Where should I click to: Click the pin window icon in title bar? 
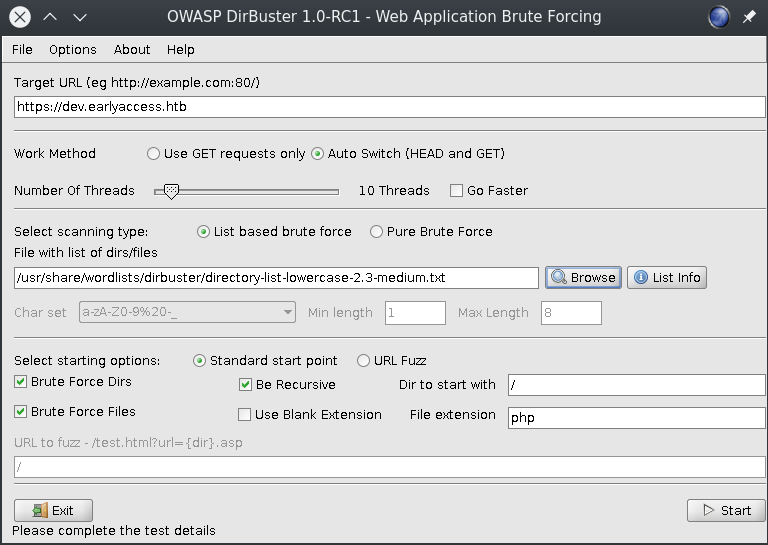749,17
